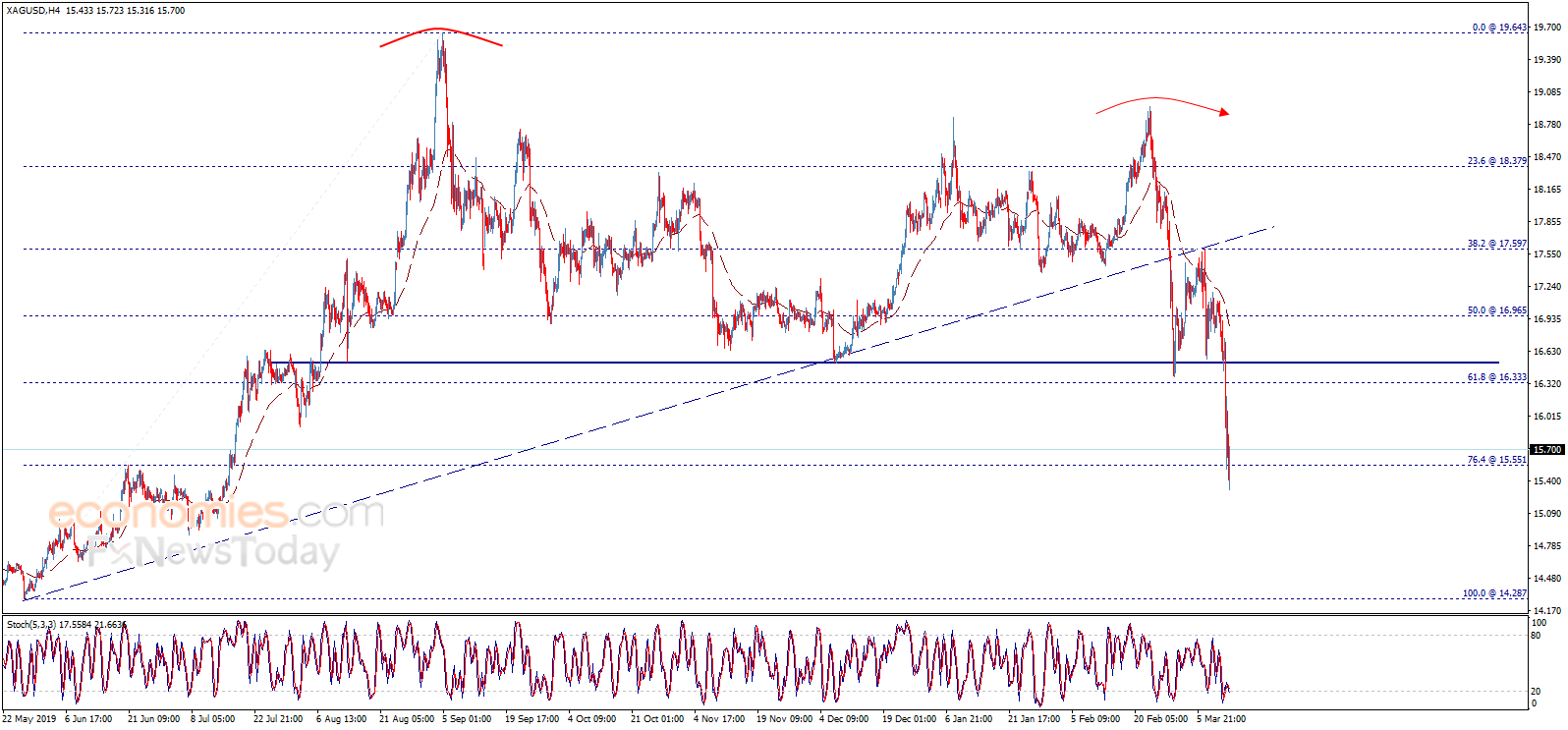Image resolution: width=1568 pixels, height=730 pixels.
Task: Select the 4 Dec 09:00 time label
Action: (x=844, y=719)
